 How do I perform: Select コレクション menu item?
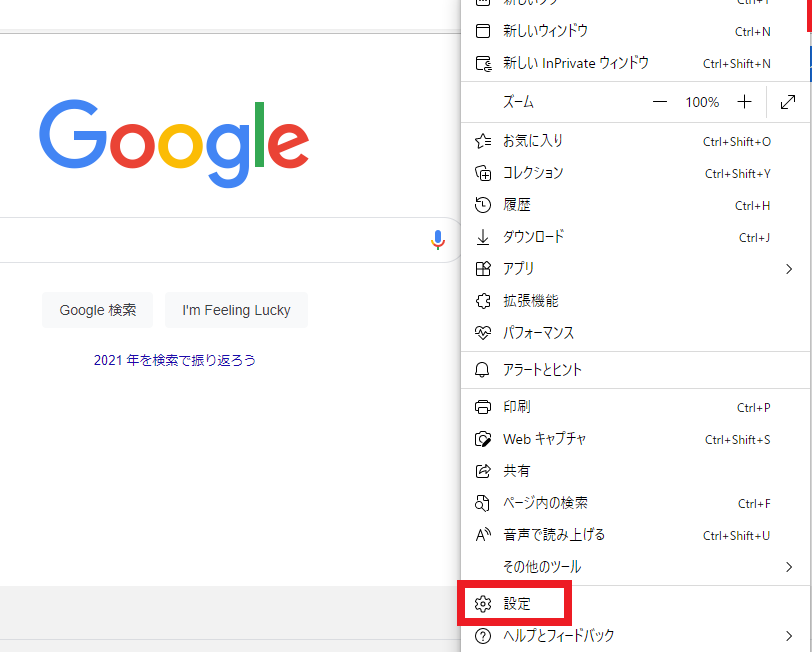click(x=635, y=173)
